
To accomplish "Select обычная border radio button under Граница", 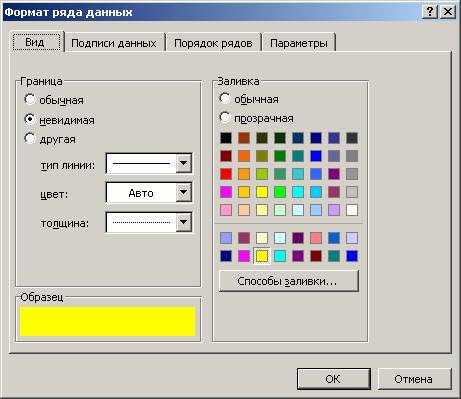I will point(30,99).
